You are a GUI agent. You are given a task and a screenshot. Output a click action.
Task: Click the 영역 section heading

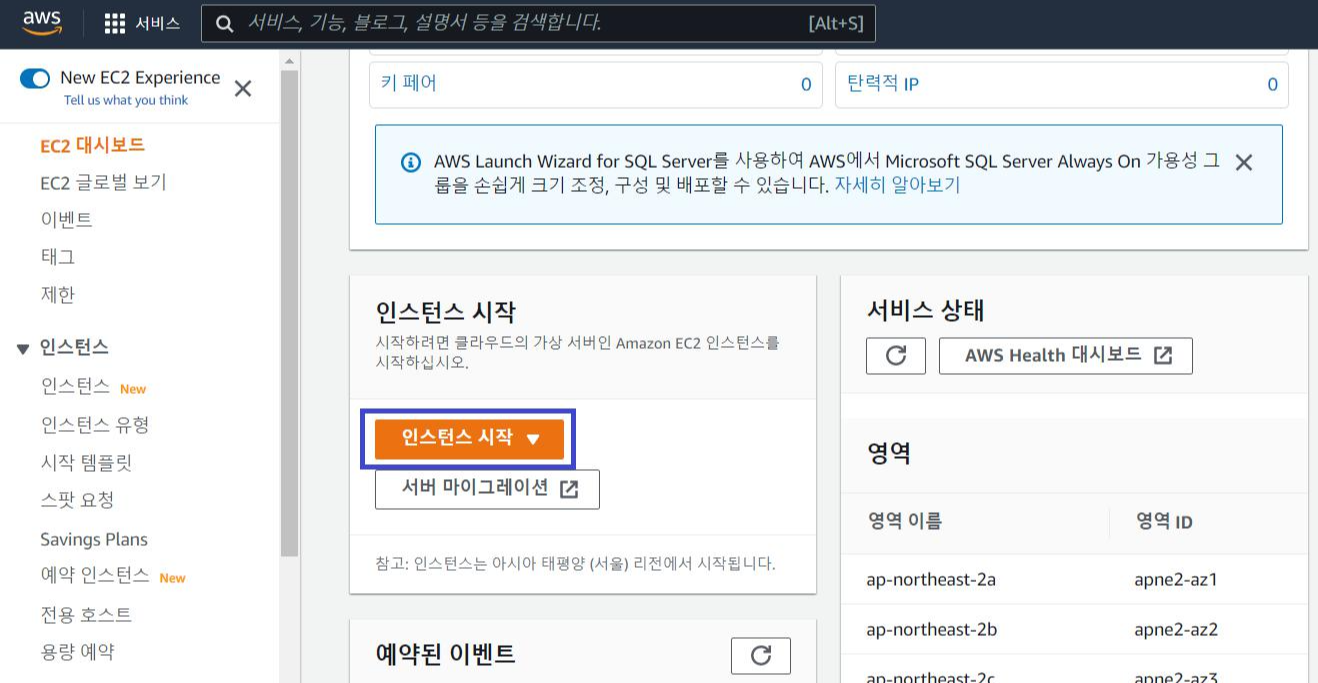coord(888,453)
